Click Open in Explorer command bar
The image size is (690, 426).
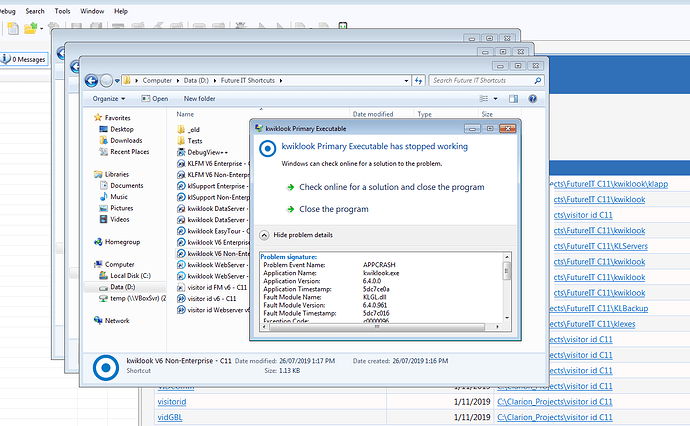154,99
